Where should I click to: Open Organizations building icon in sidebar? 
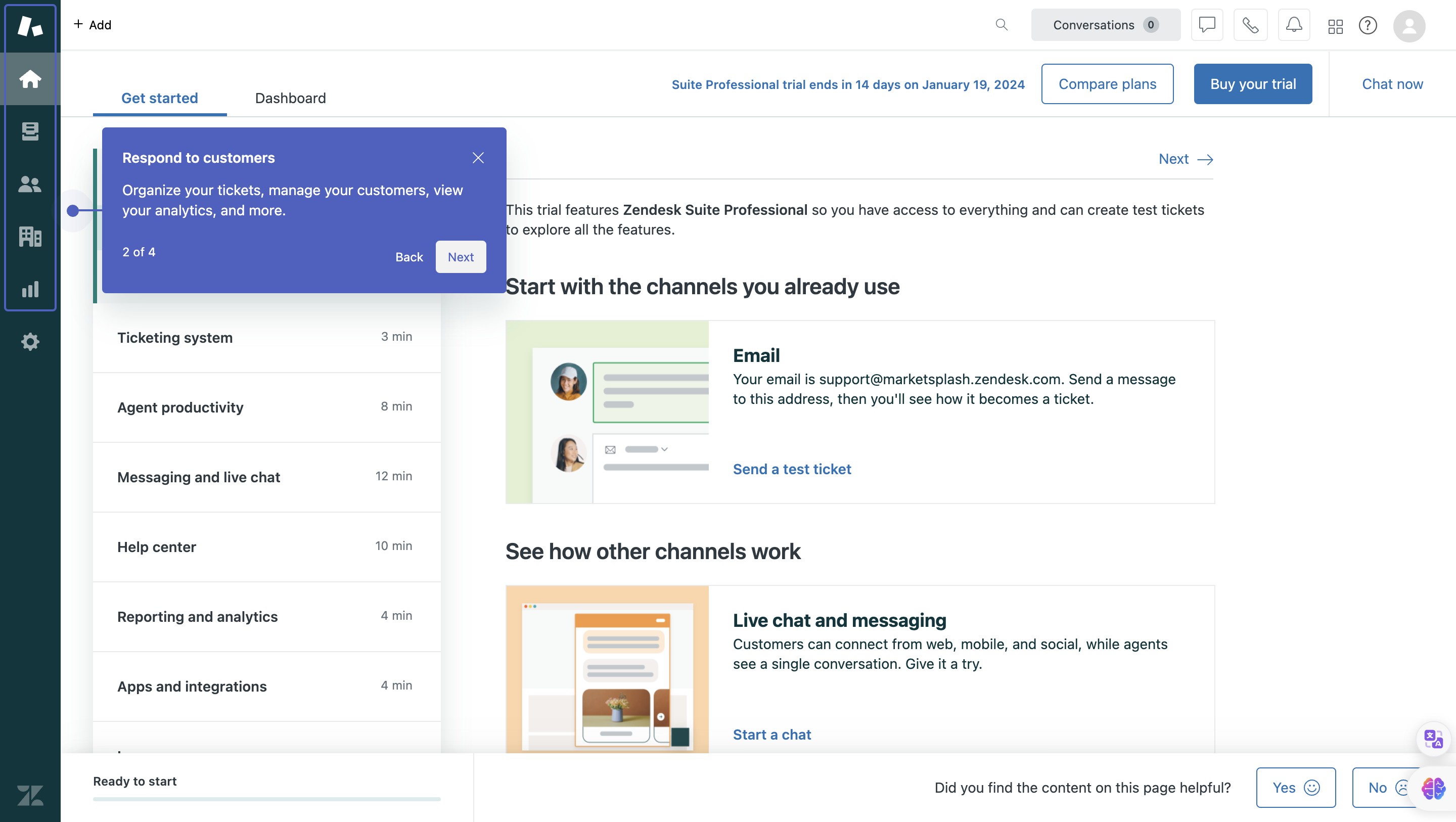click(x=30, y=236)
